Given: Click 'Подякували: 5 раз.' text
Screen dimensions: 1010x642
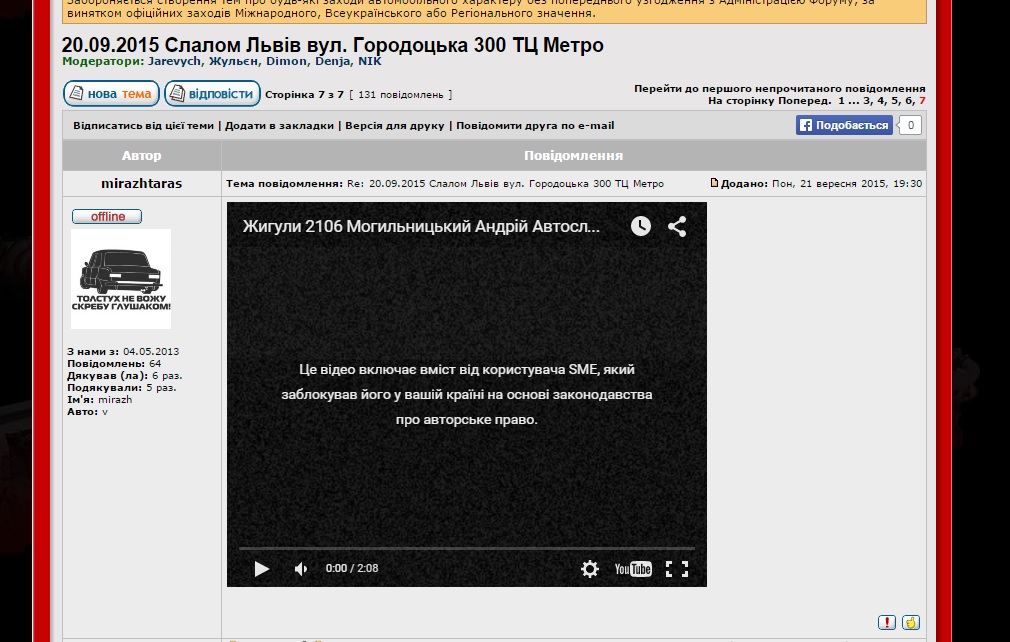Looking at the screenshot, I should (x=122, y=388).
